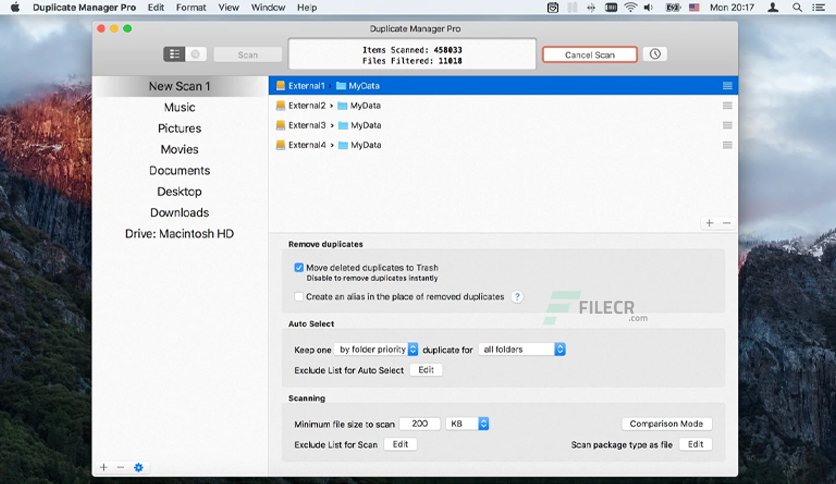The height and width of the screenshot is (484, 836).
Task: Edit Exclude List for Scan
Action: (400, 444)
